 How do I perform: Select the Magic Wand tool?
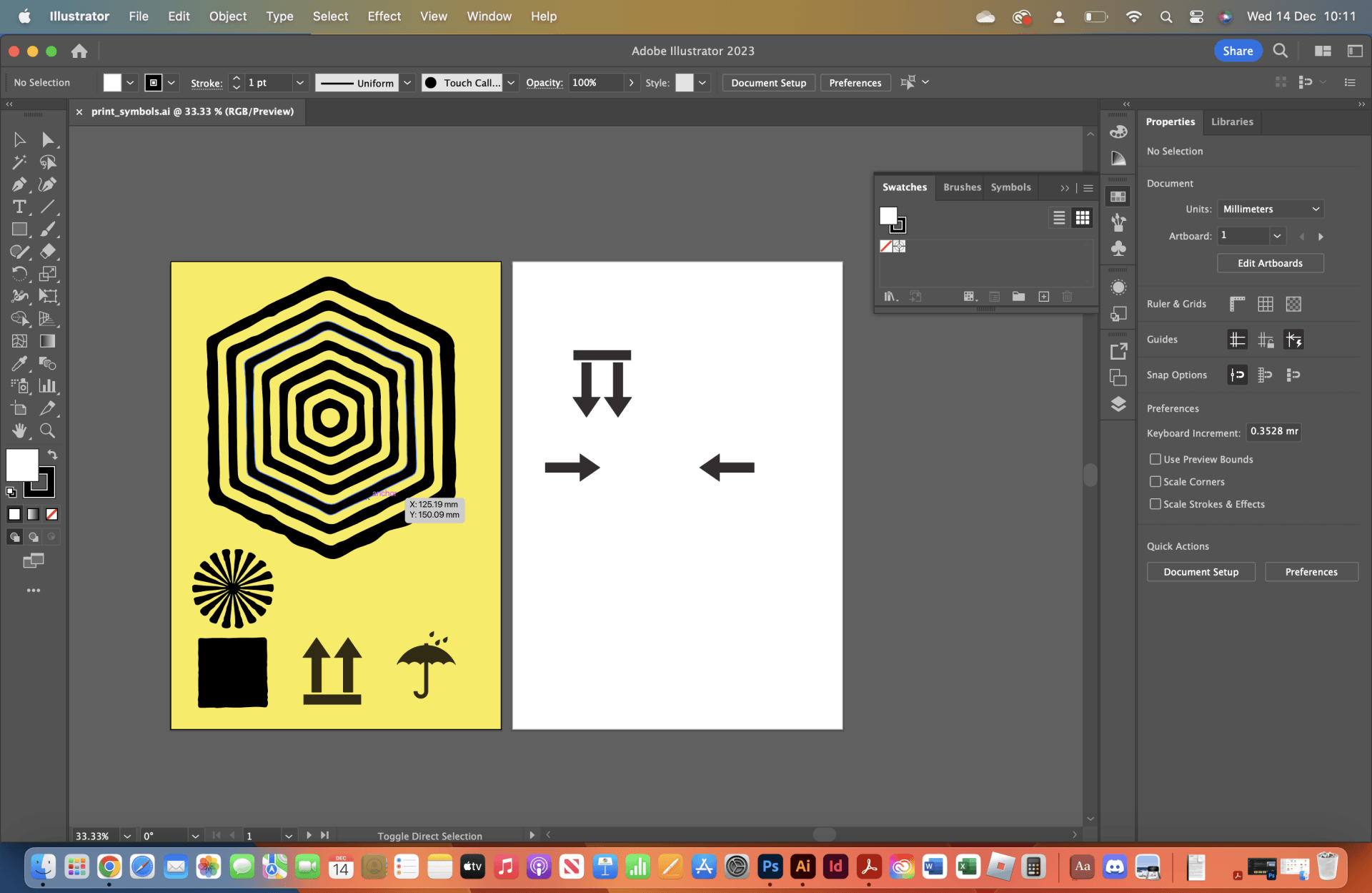(x=19, y=162)
